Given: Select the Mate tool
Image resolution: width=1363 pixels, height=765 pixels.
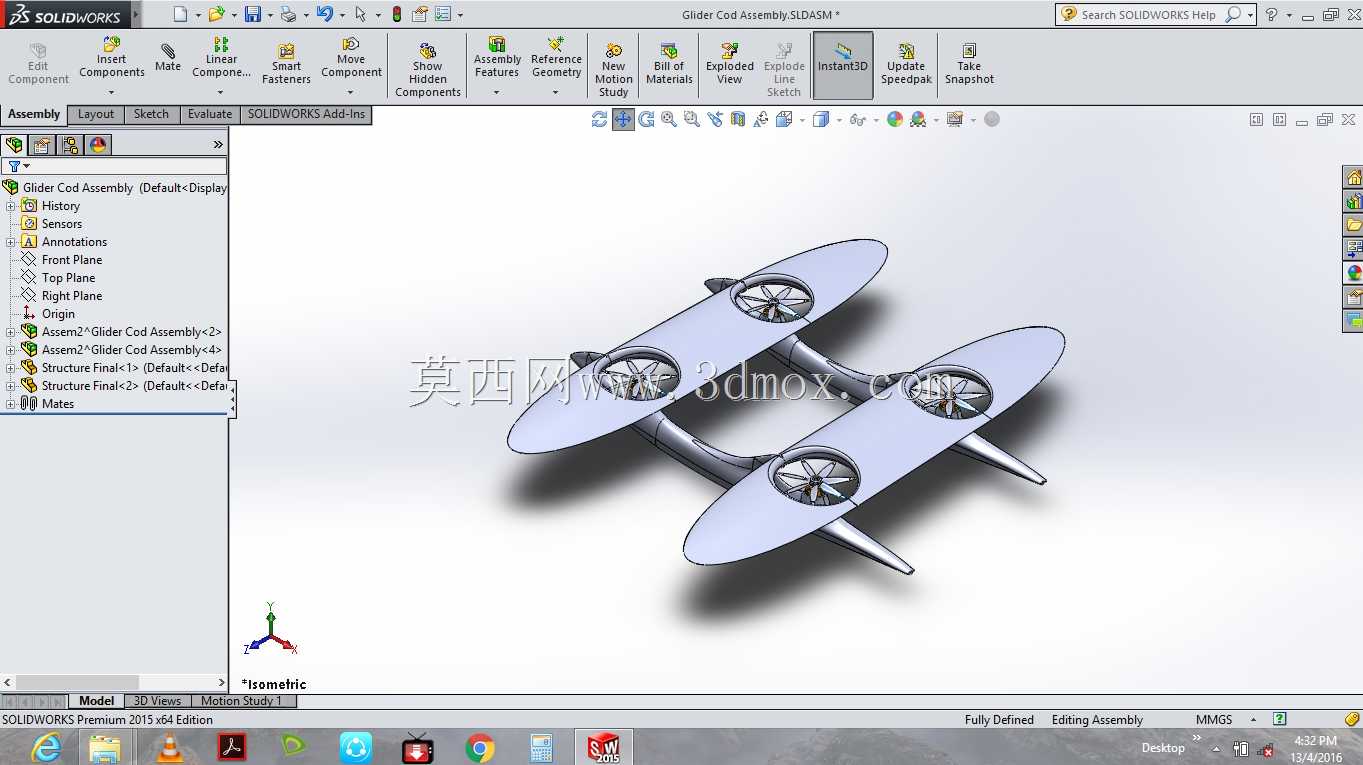Looking at the screenshot, I should [x=168, y=58].
